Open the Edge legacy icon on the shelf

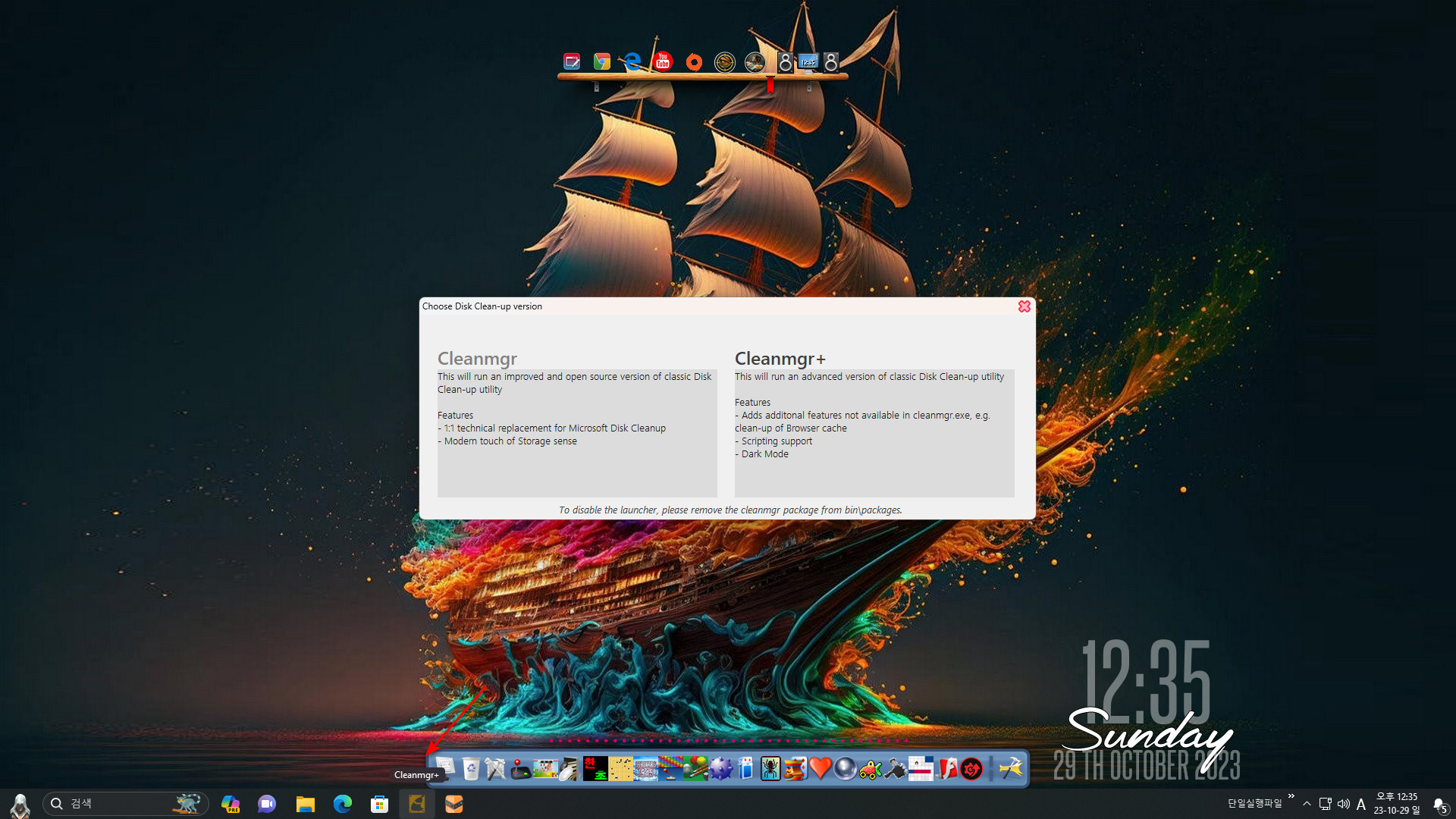(632, 61)
